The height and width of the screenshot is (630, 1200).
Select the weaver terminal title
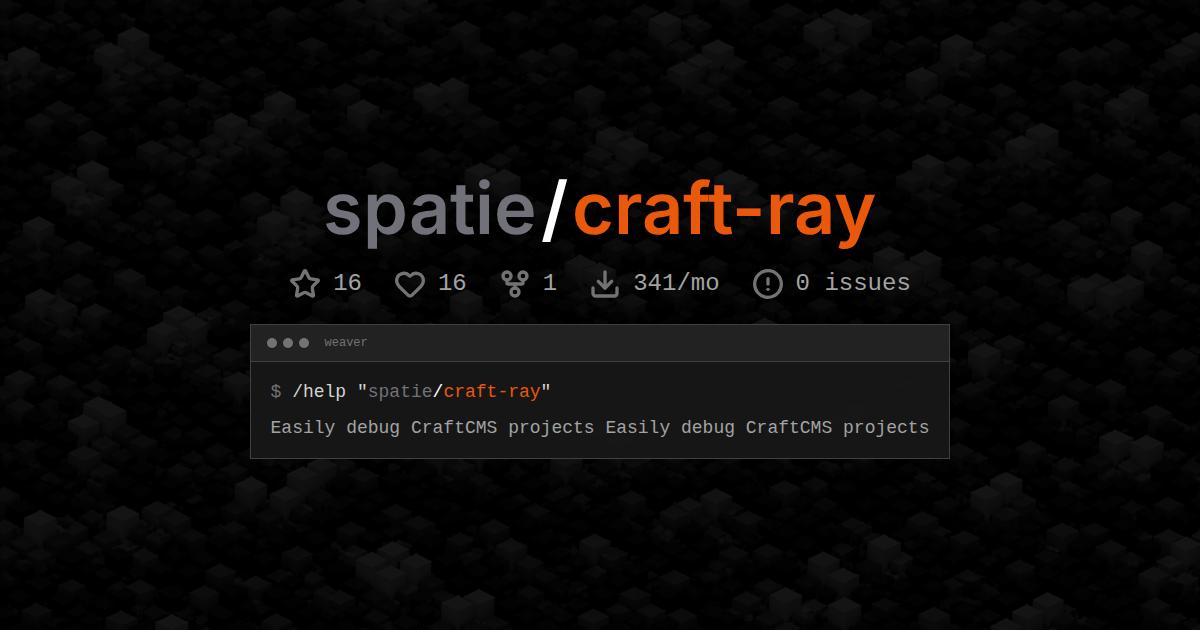click(345, 342)
